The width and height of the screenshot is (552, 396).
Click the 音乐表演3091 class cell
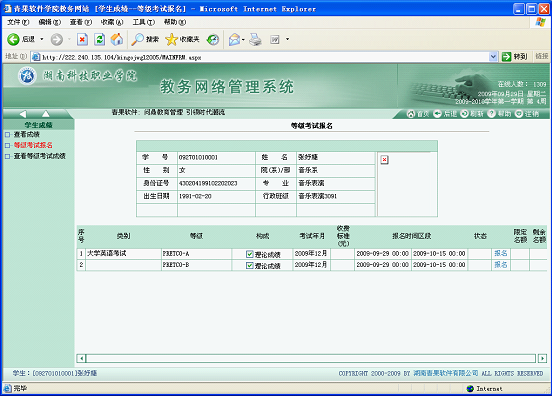tap(336, 196)
